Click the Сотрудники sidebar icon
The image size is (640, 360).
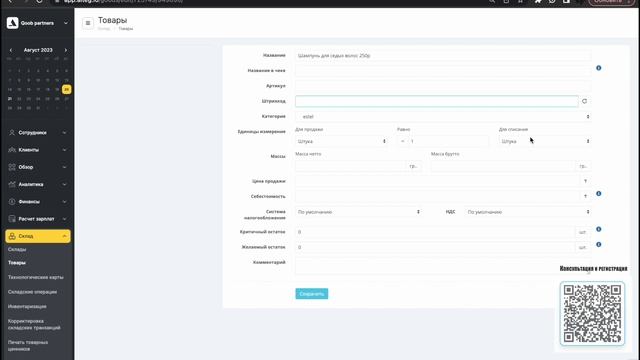pos(12,133)
